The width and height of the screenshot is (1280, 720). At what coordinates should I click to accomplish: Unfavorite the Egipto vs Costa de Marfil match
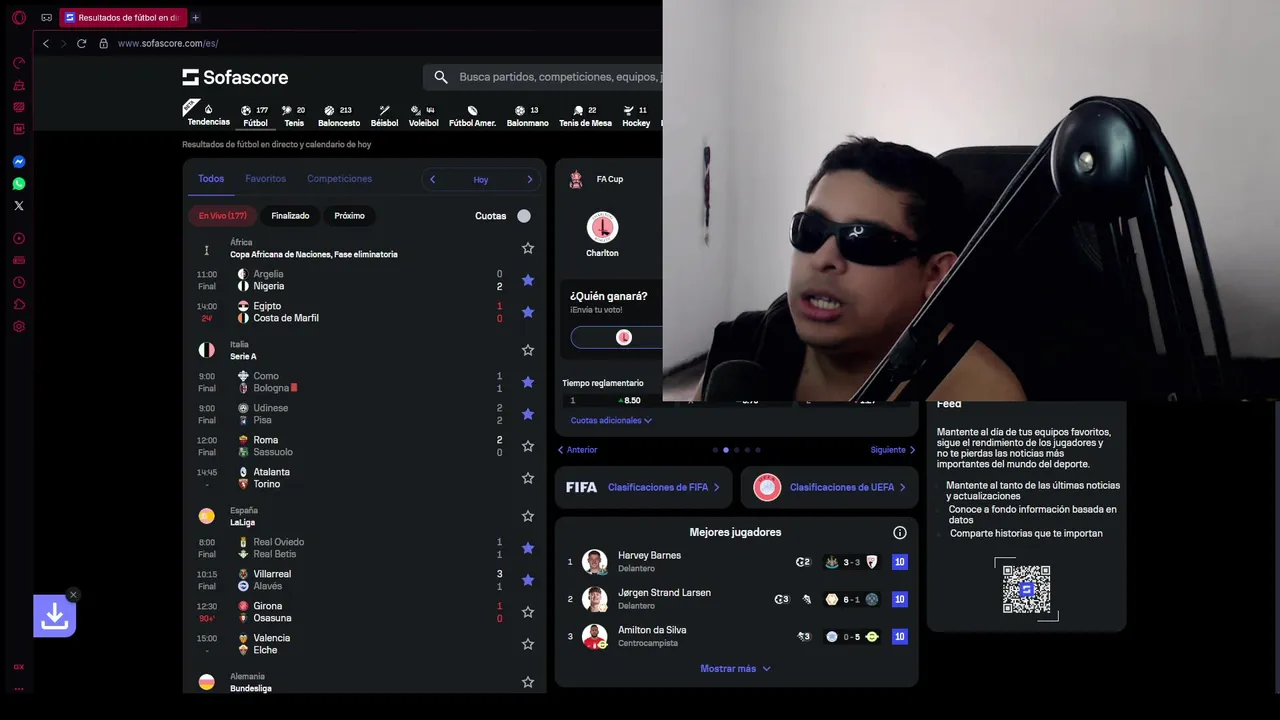[528, 312]
